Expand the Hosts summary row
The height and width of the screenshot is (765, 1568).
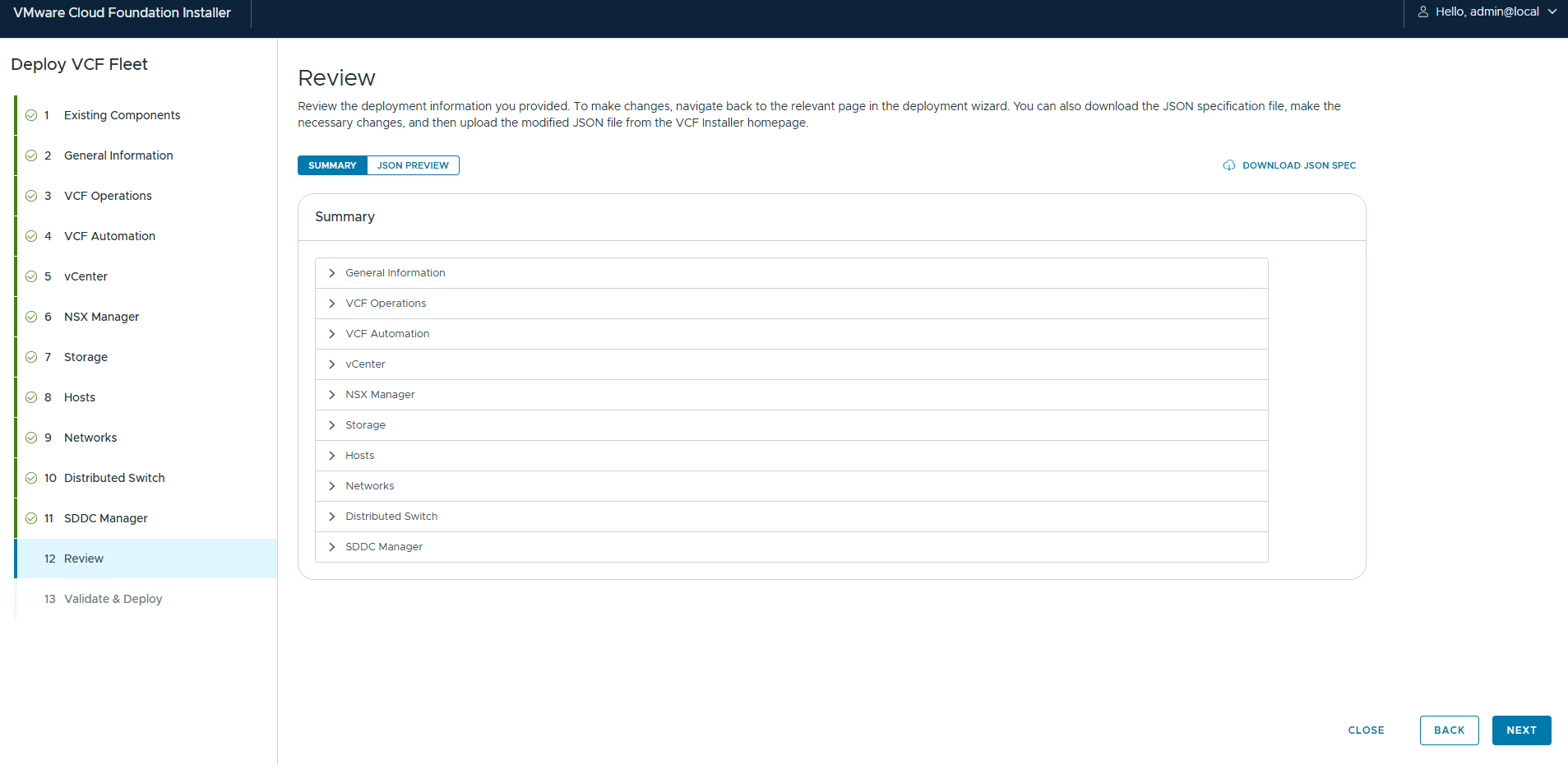click(332, 456)
